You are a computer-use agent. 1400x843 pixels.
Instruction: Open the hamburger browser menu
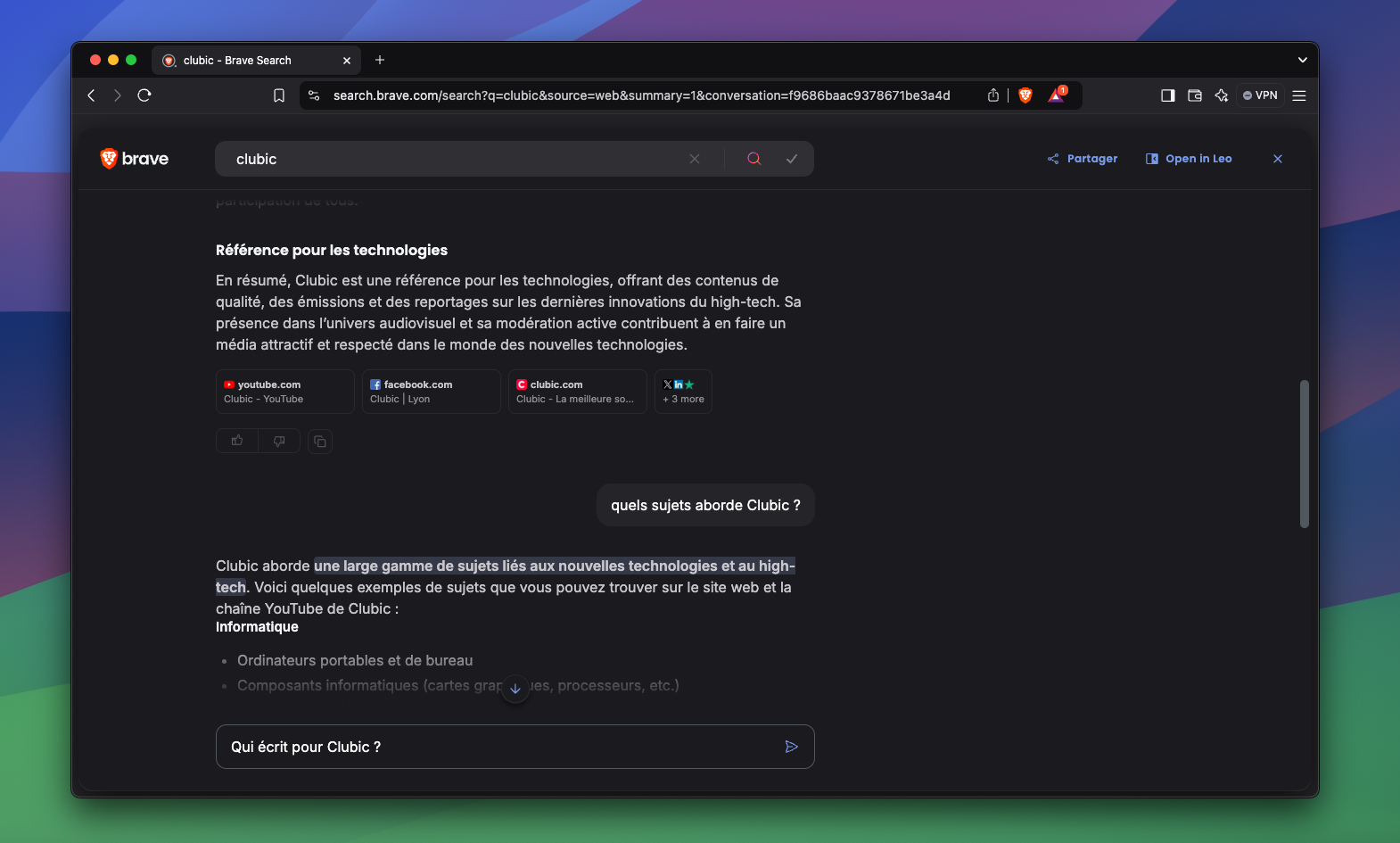point(1299,95)
